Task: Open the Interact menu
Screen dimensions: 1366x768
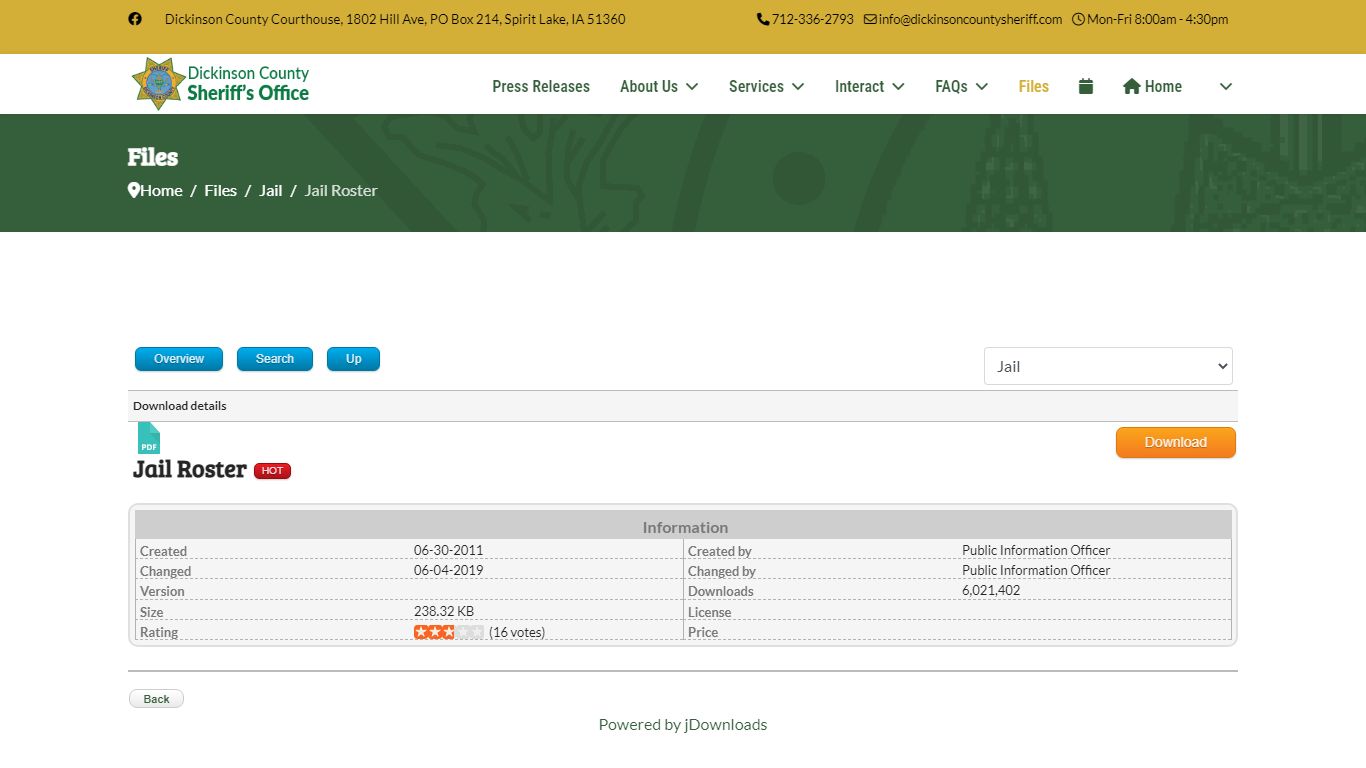Action: coord(869,86)
